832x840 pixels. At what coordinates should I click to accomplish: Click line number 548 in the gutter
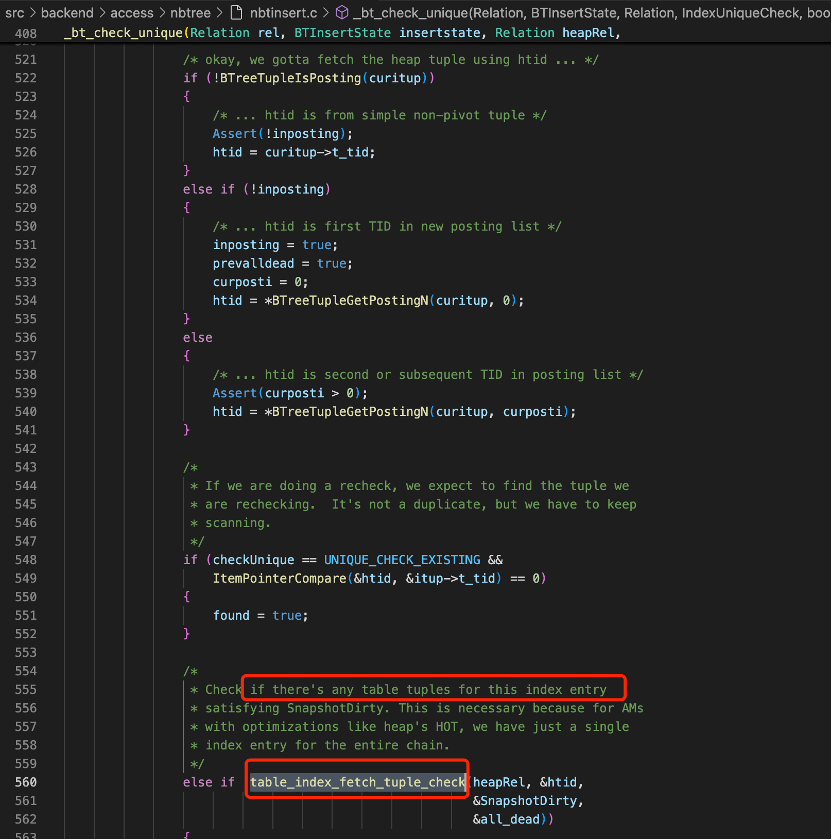[26, 560]
